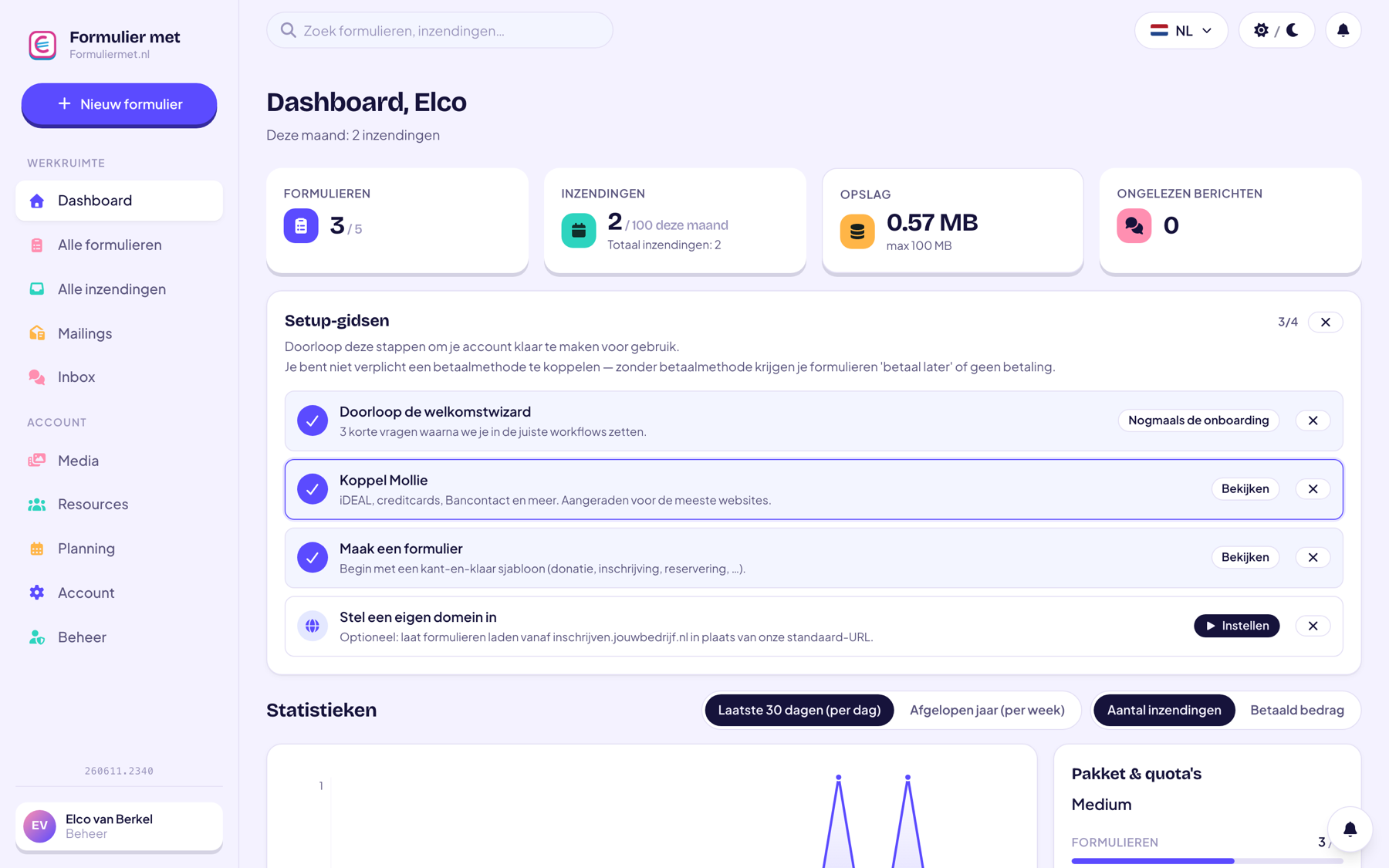The width and height of the screenshot is (1389, 868).
Task: Click 'Totaal inzendingen: 2' text
Action: point(664,245)
